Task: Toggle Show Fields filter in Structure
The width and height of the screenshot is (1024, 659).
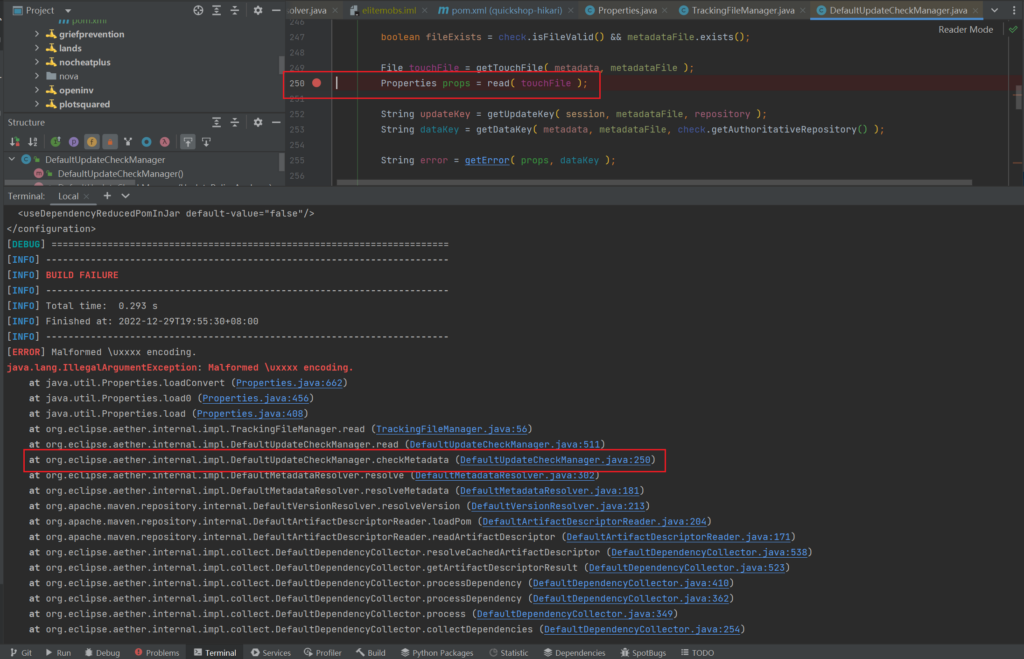Action: 91,141
